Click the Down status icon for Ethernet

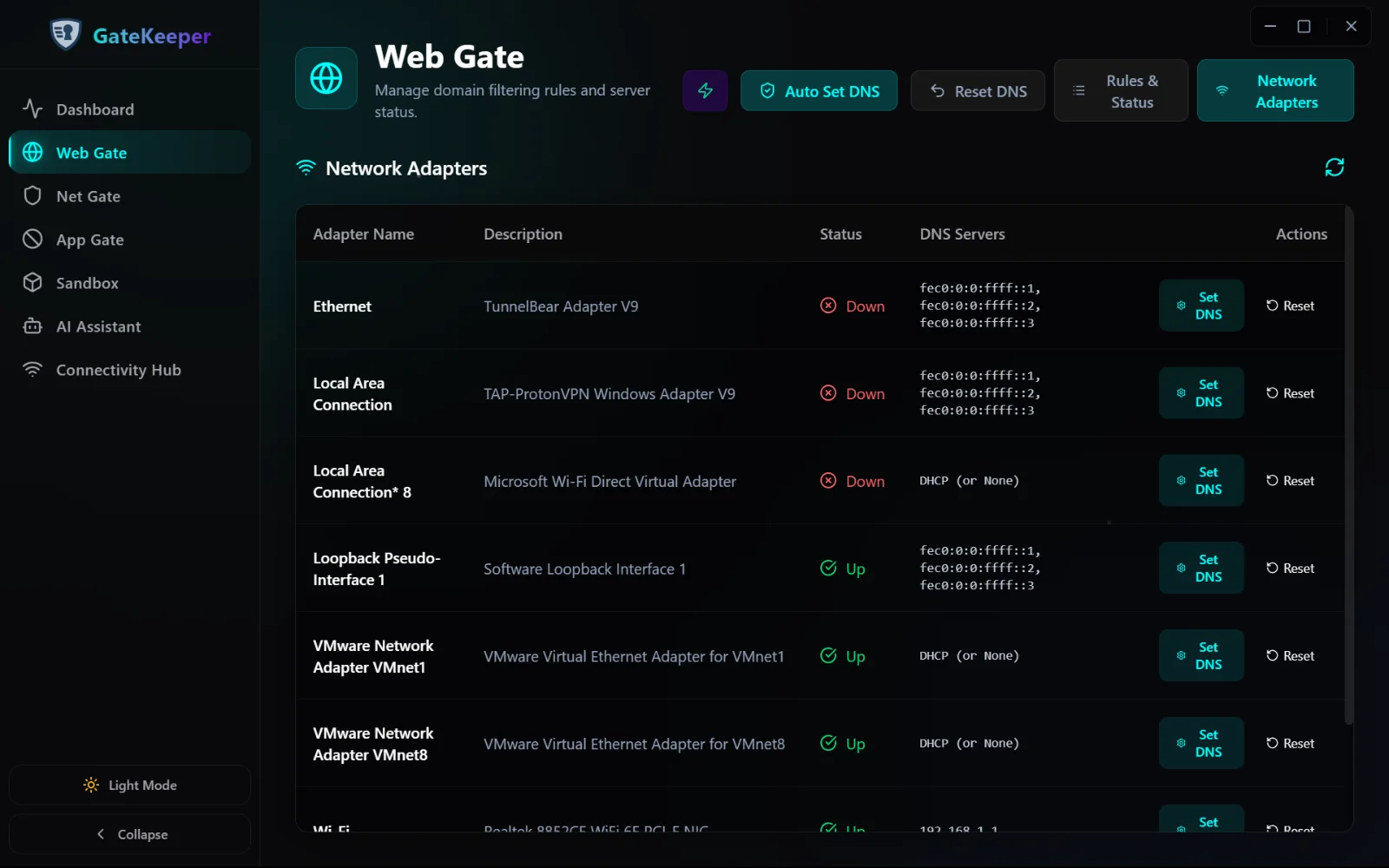(828, 306)
